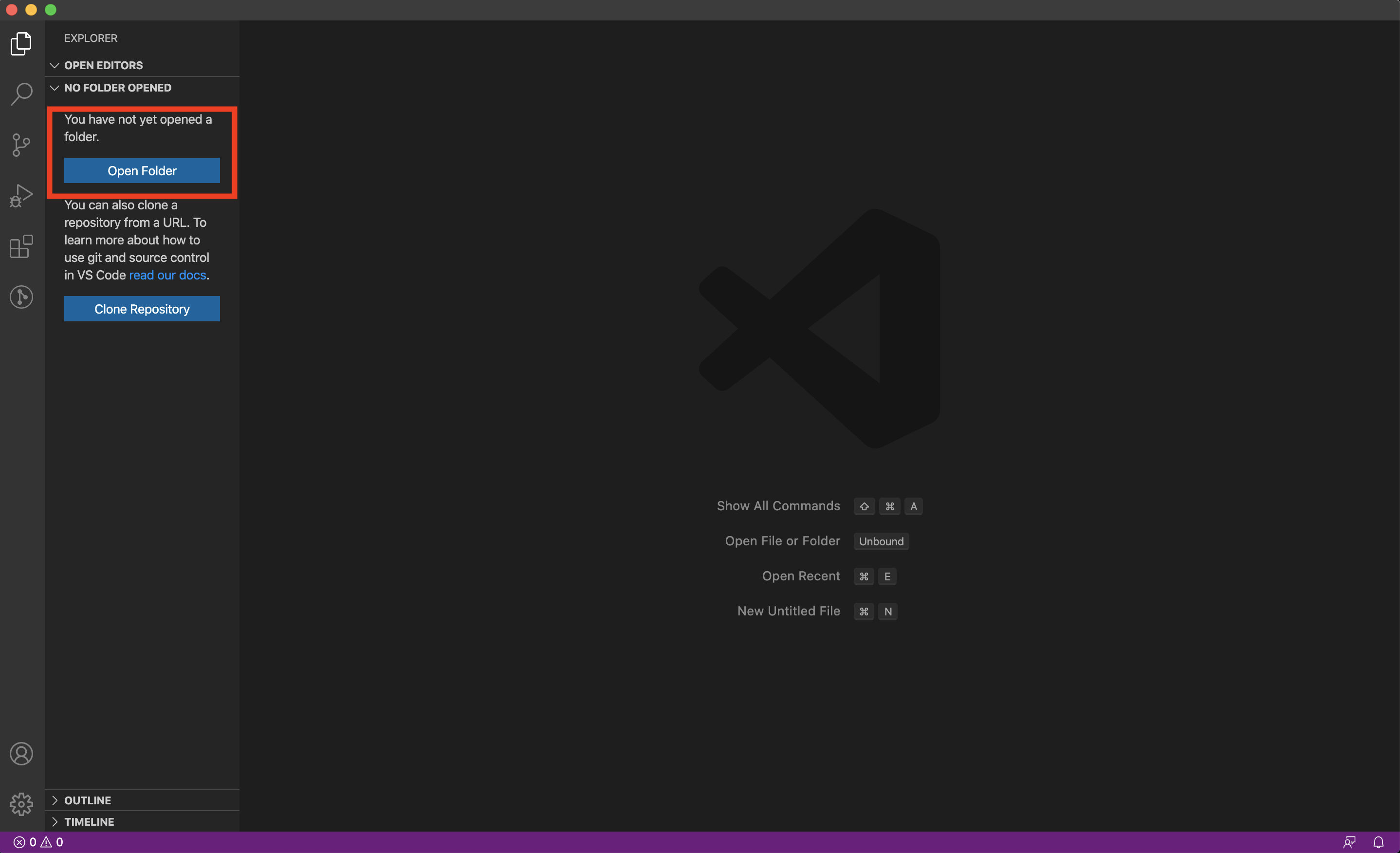1400x853 pixels.
Task: Open the Accounts icon in activity bar
Action: click(x=21, y=754)
